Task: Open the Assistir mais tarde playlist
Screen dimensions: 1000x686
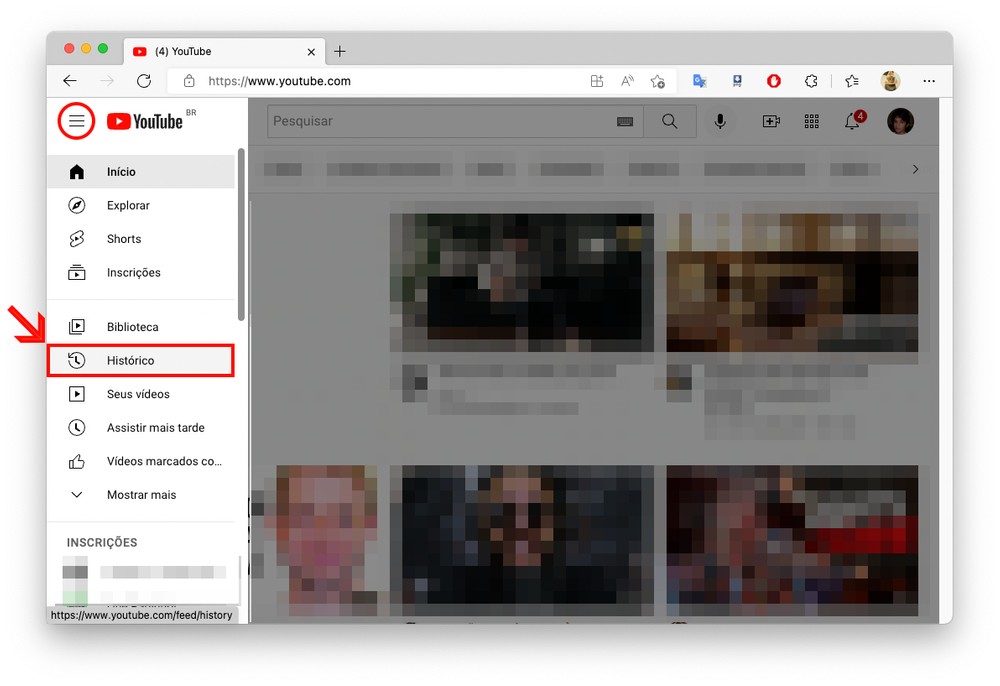Action: 155,428
